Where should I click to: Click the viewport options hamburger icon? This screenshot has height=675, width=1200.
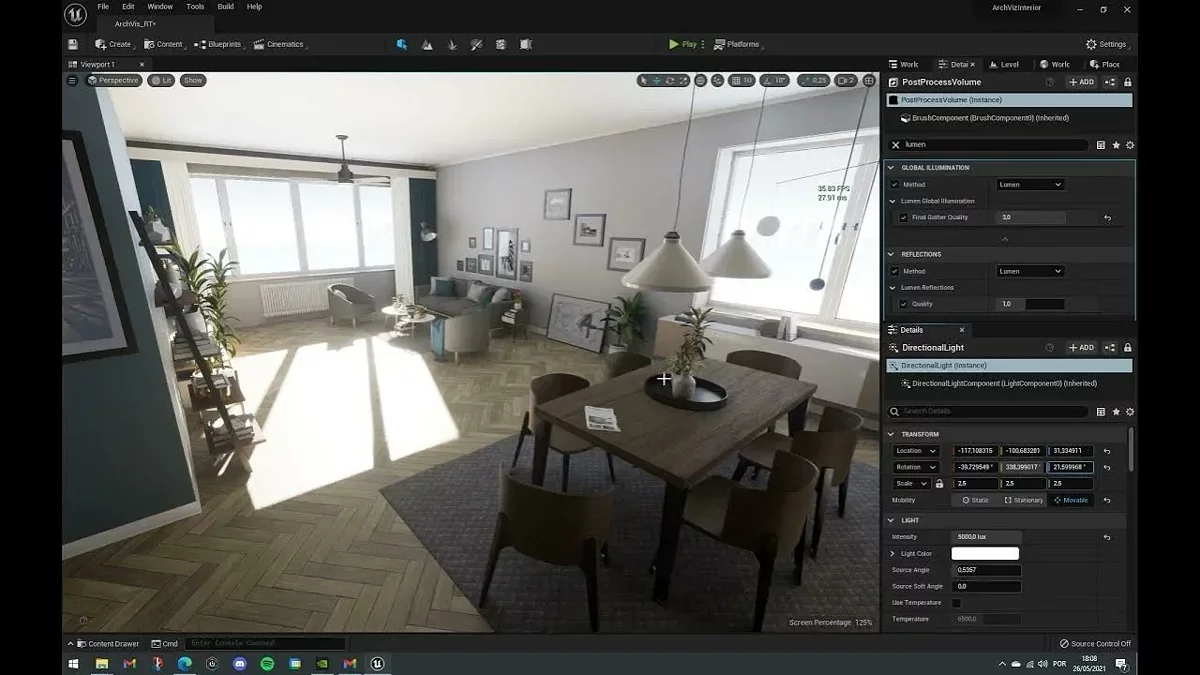pos(72,80)
